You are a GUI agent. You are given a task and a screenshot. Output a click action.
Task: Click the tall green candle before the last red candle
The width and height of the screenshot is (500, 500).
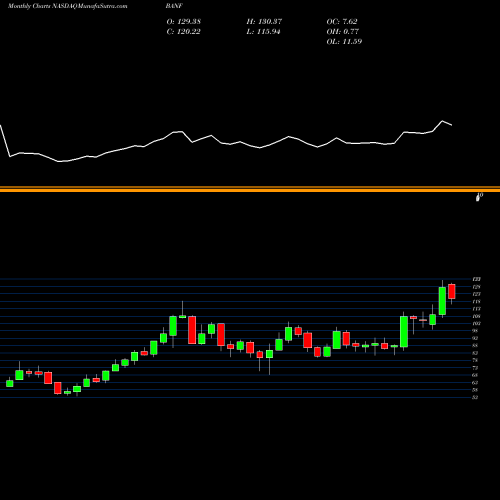pyautogui.click(x=442, y=301)
